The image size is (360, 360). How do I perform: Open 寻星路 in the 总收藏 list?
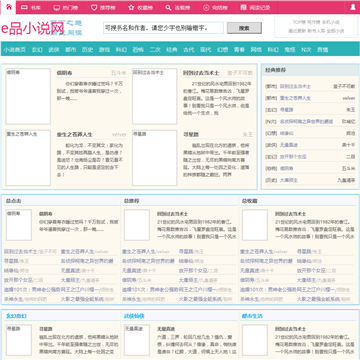tap(304, 251)
